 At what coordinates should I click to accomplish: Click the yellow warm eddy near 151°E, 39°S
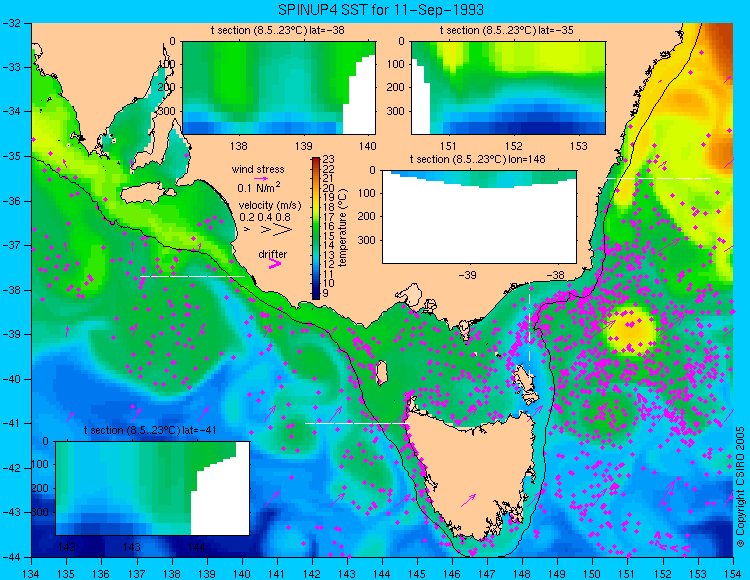(630, 330)
